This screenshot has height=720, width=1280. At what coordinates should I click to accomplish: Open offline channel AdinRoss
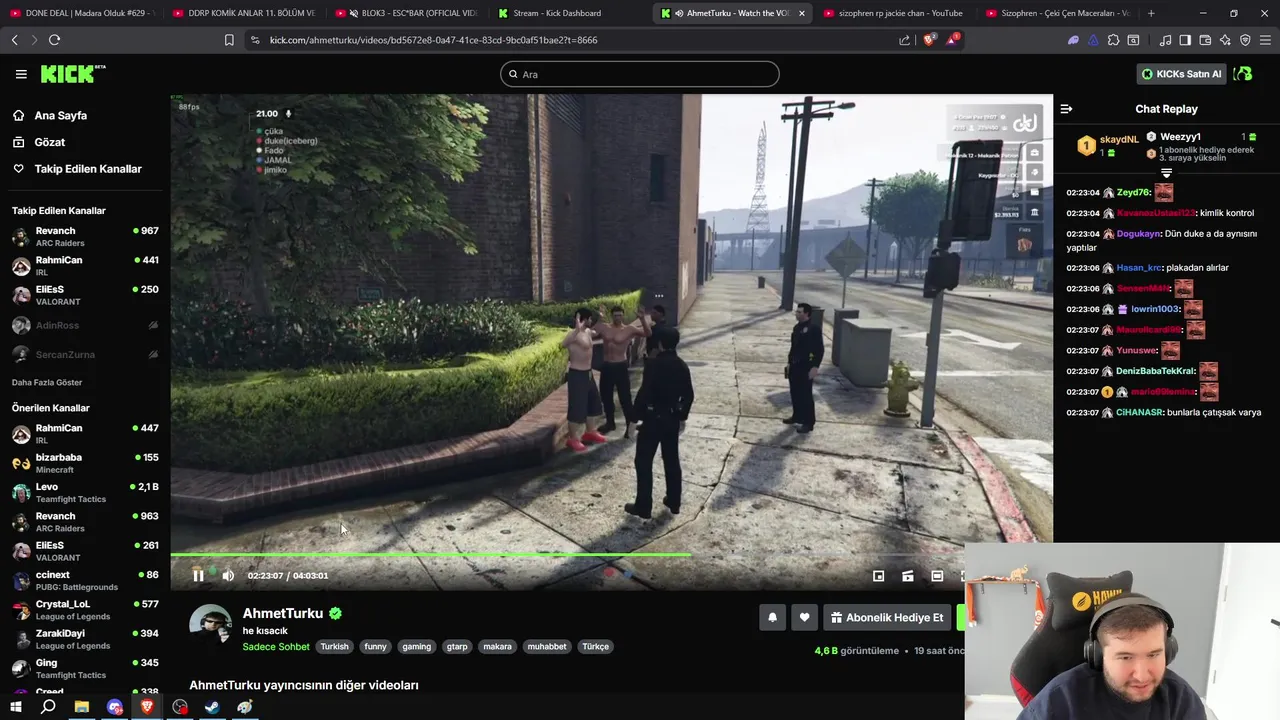click(85, 325)
